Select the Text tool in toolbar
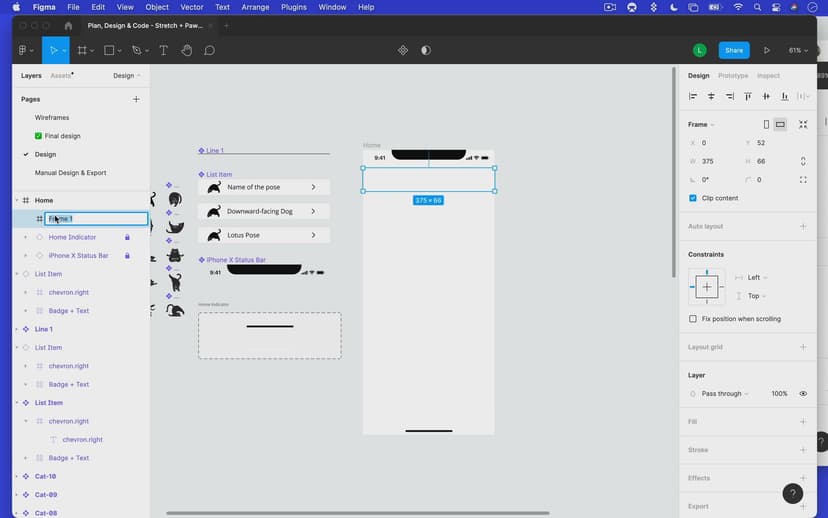 pos(164,50)
